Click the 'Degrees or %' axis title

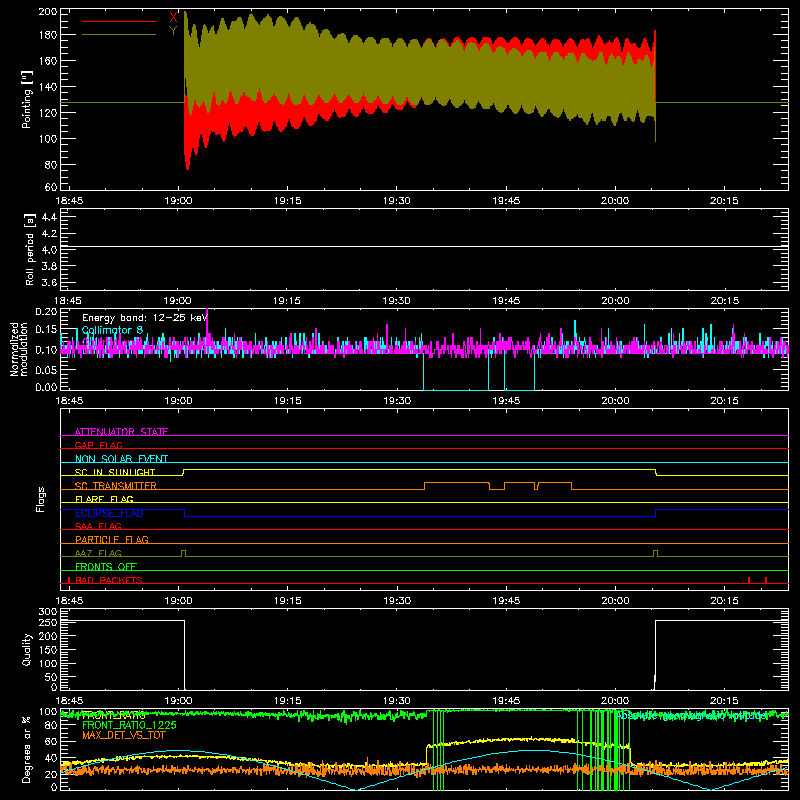coord(27,749)
